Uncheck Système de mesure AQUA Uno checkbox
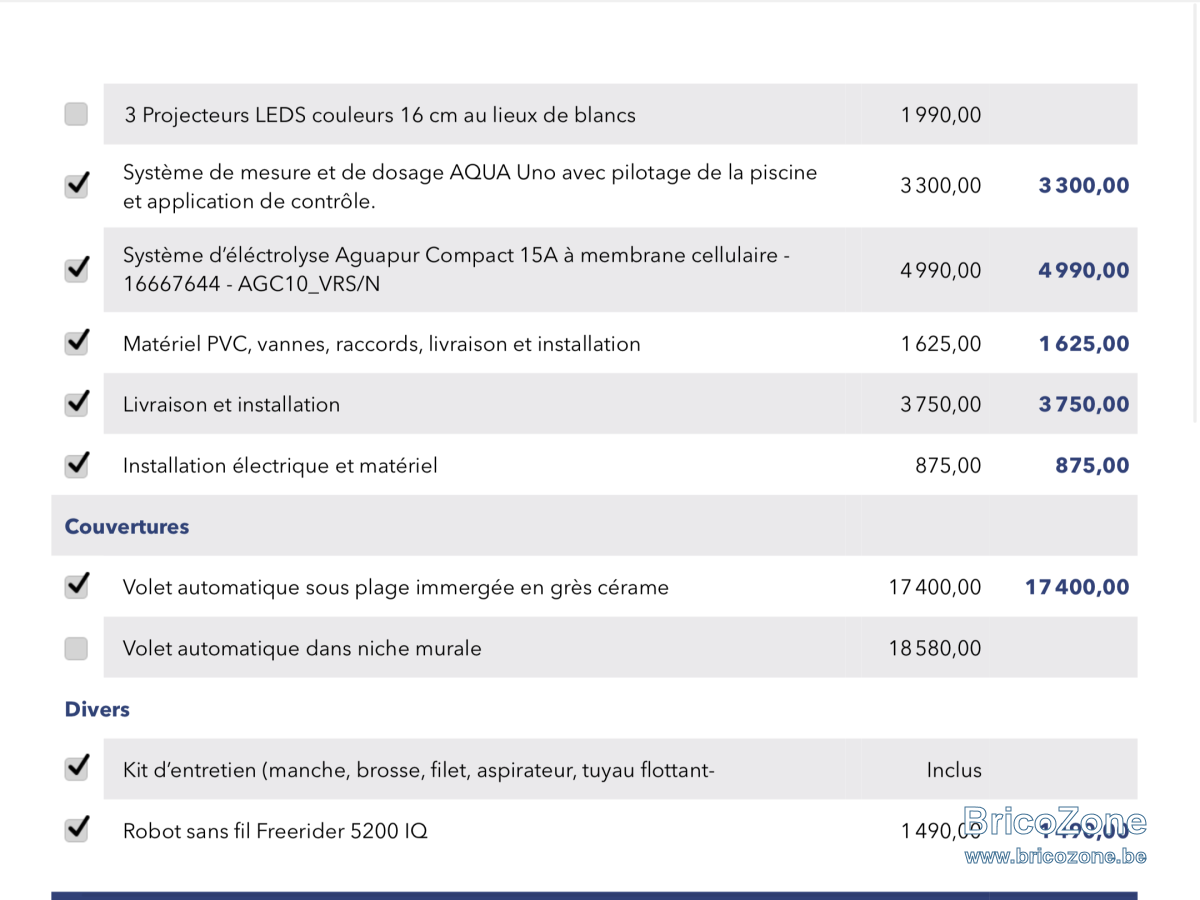 tap(76, 185)
